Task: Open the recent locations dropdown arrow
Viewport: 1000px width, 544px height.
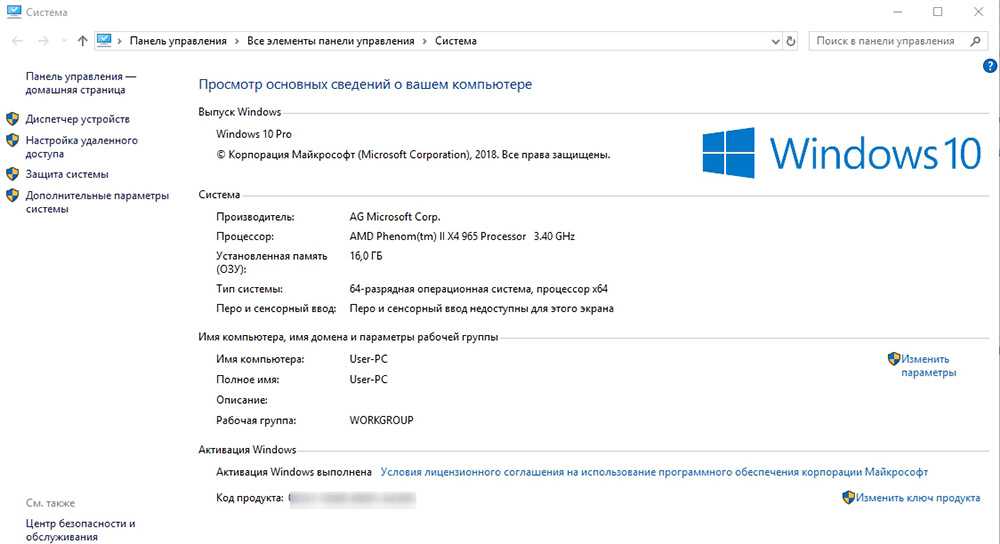Action: pos(63,41)
